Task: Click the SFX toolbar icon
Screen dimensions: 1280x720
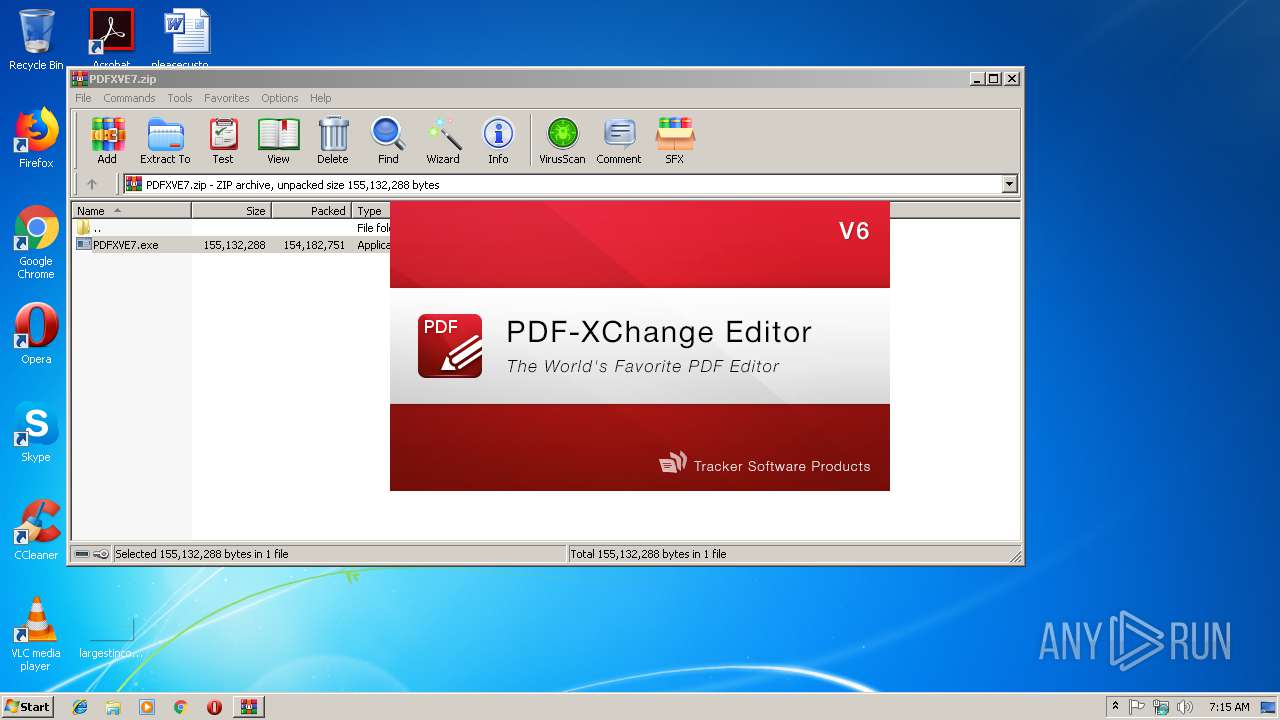Action: (675, 140)
